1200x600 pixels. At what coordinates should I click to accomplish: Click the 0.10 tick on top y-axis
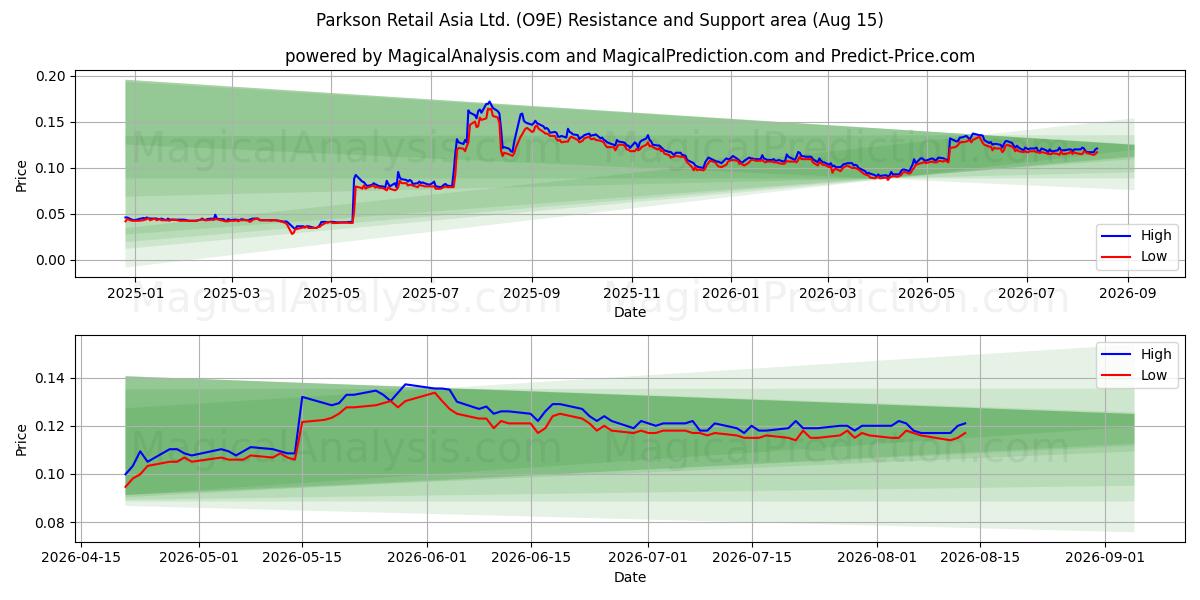tap(50, 168)
